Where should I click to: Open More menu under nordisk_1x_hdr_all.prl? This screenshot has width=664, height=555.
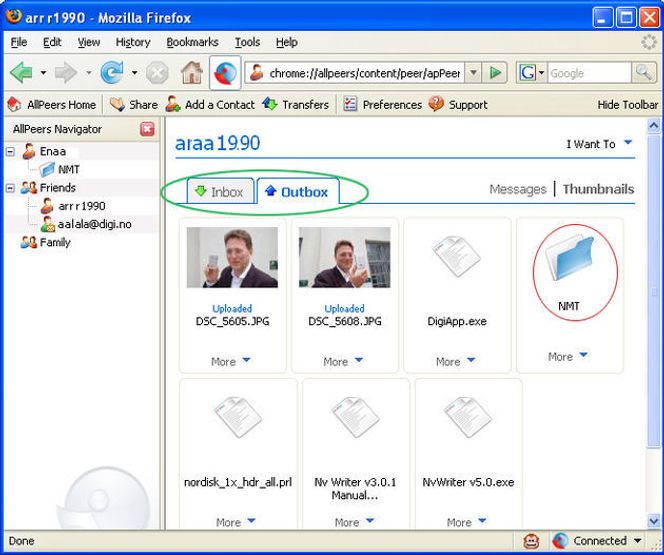236,522
